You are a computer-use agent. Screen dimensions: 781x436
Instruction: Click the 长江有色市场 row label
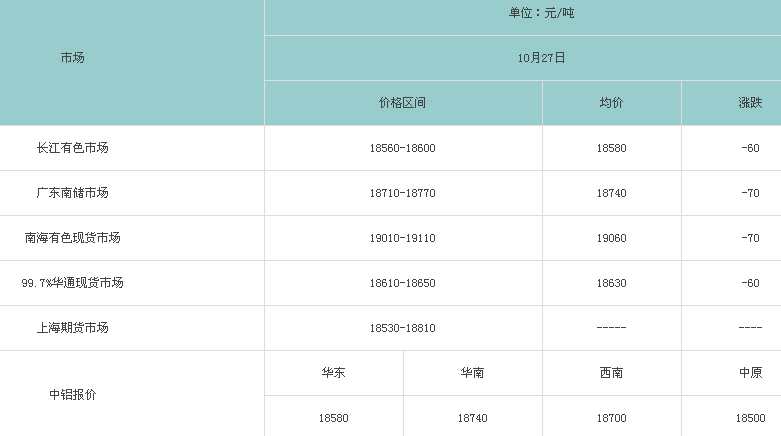(x=72, y=148)
